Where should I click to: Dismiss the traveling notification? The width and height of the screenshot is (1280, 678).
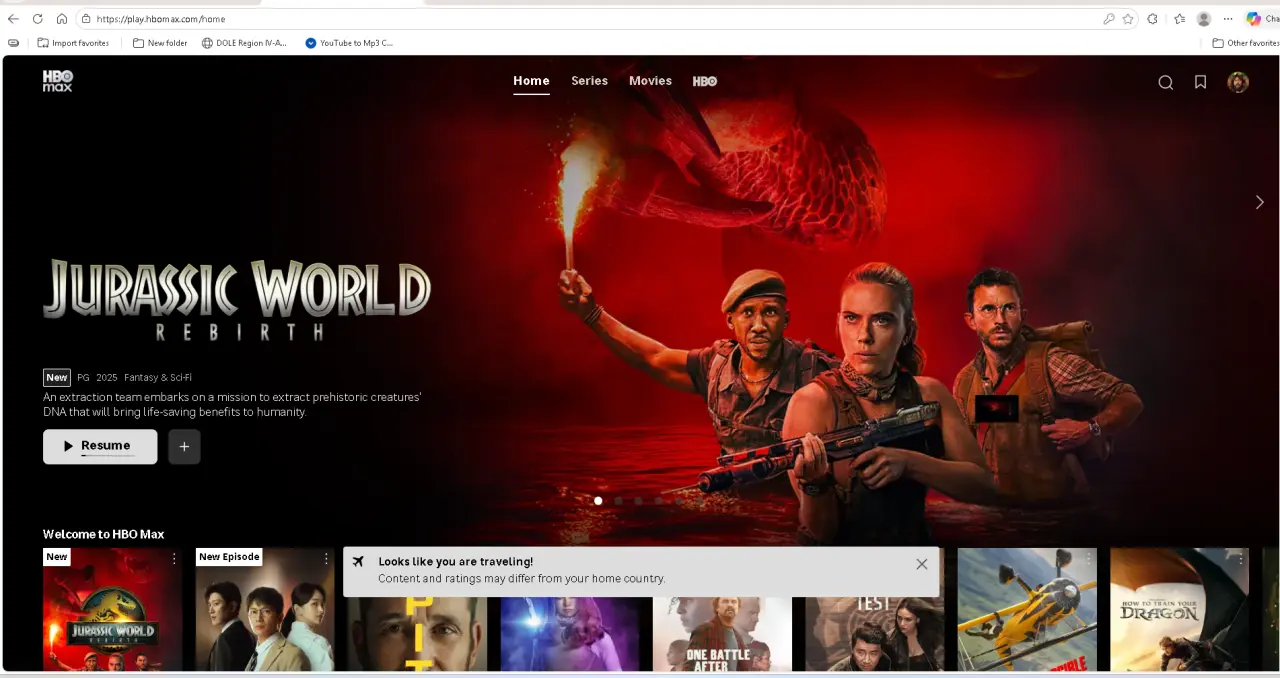tap(922, 564)
